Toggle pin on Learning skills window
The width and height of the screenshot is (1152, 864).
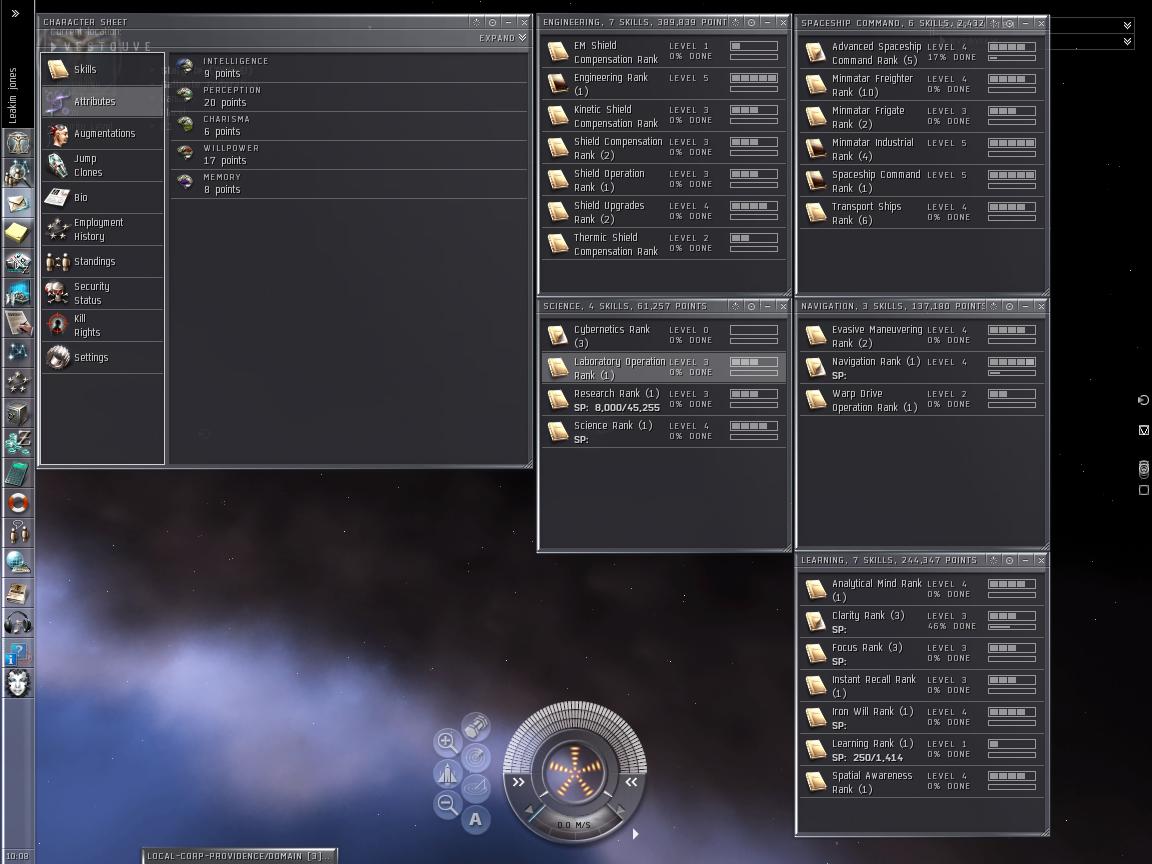click(x=993, y=561)
